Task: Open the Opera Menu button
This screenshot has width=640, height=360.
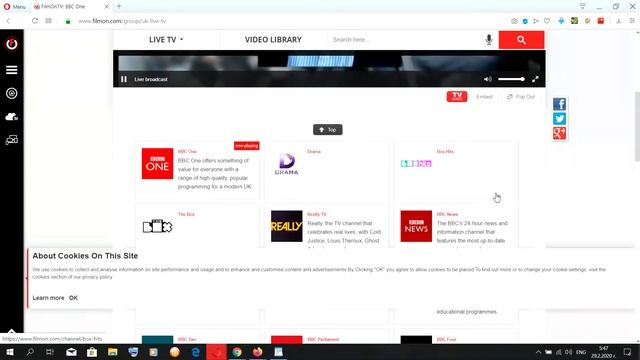Action: coord(14,7)
